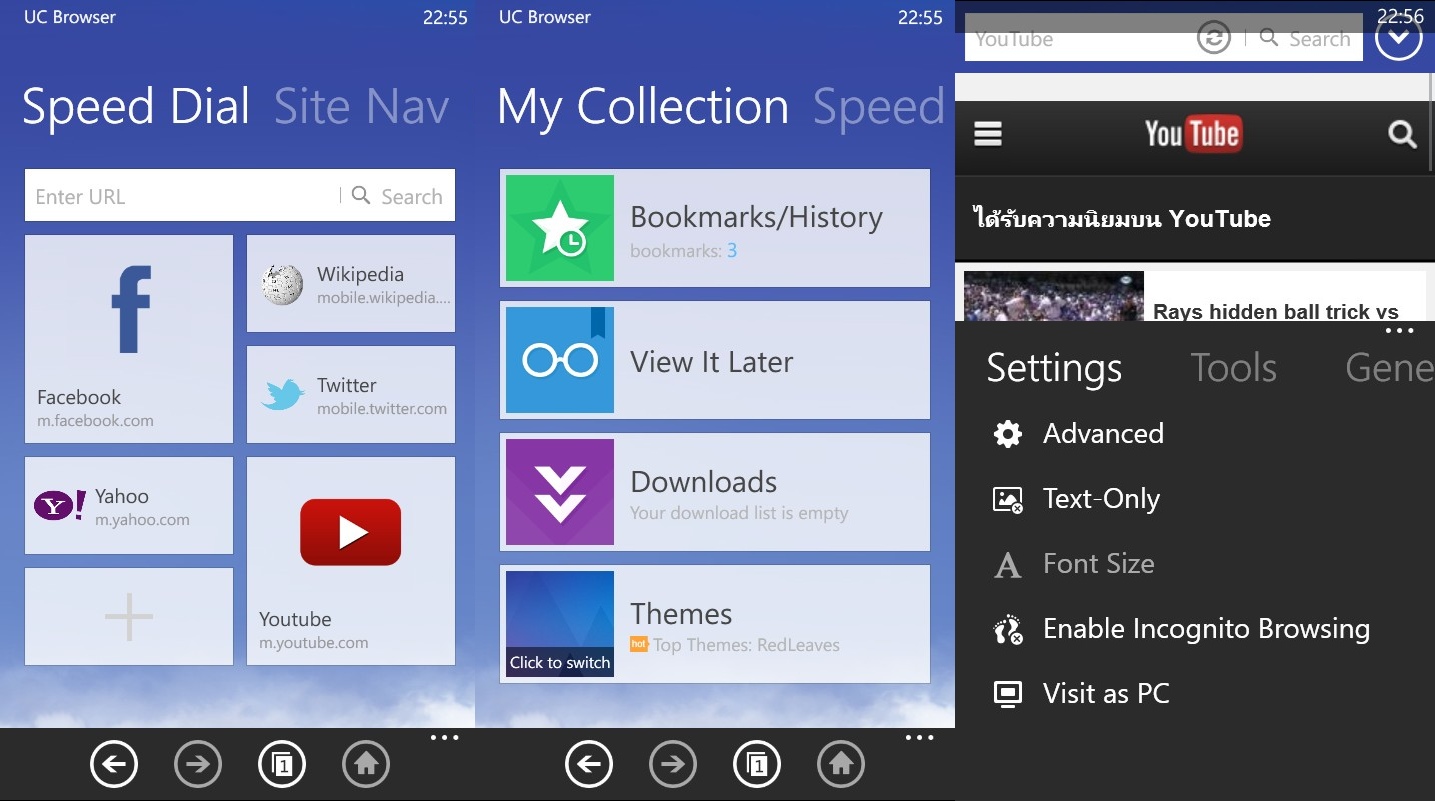Open the Rays hidden ball trick video
Image resolution: width=1435 pixels, height=801 pixels.
[1195, 296]
